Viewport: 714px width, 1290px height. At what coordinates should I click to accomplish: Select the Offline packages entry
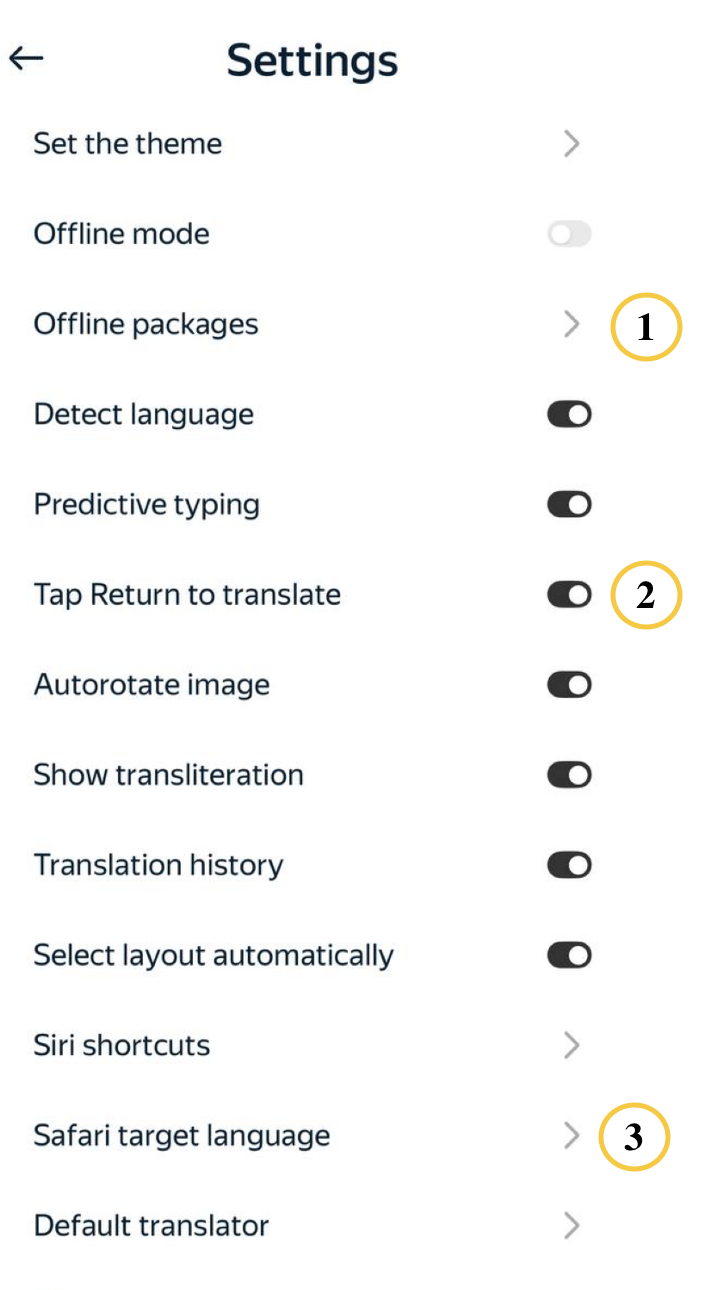[146, 324]
